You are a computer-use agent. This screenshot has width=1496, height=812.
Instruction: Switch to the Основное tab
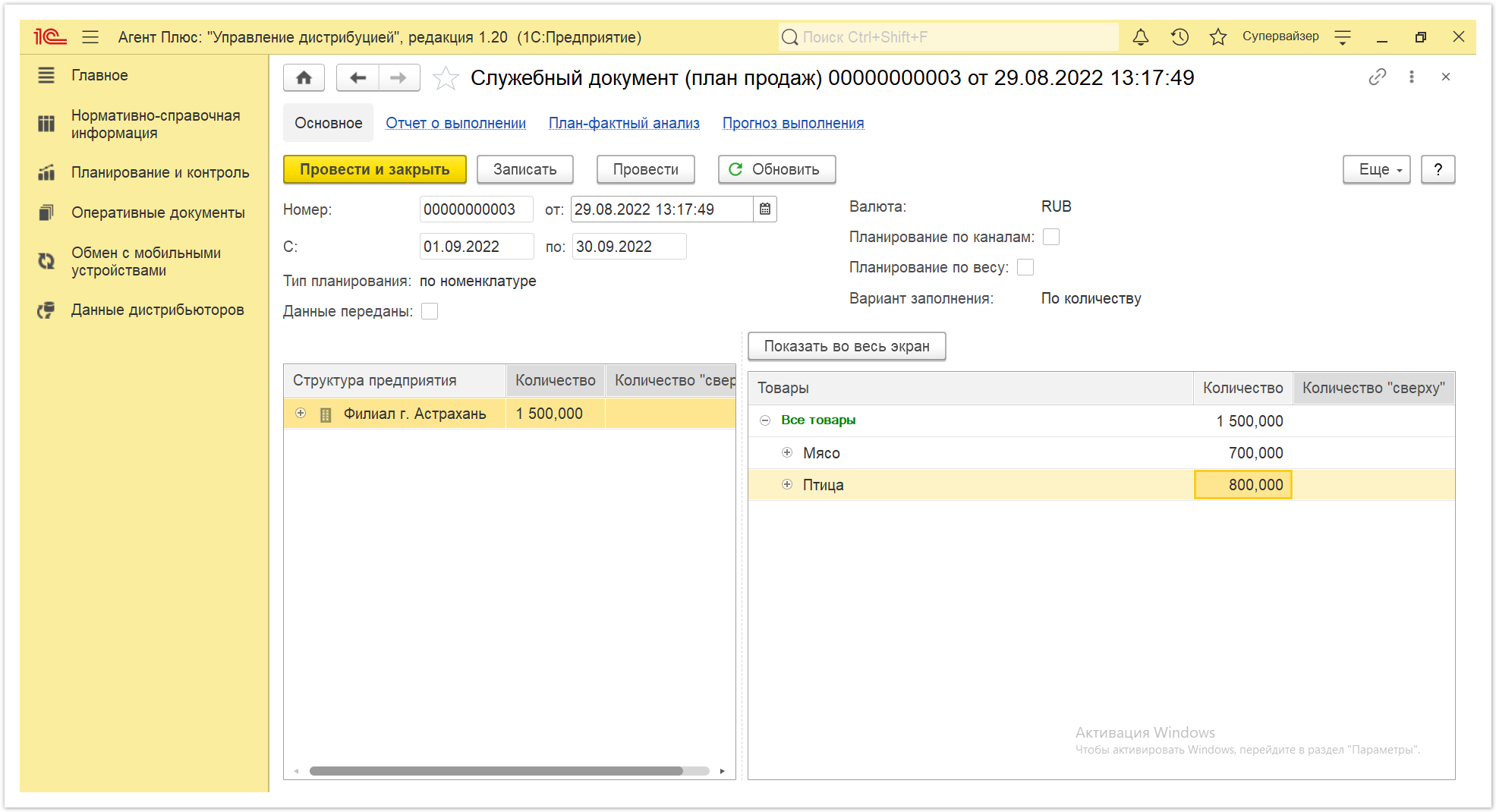328,123
